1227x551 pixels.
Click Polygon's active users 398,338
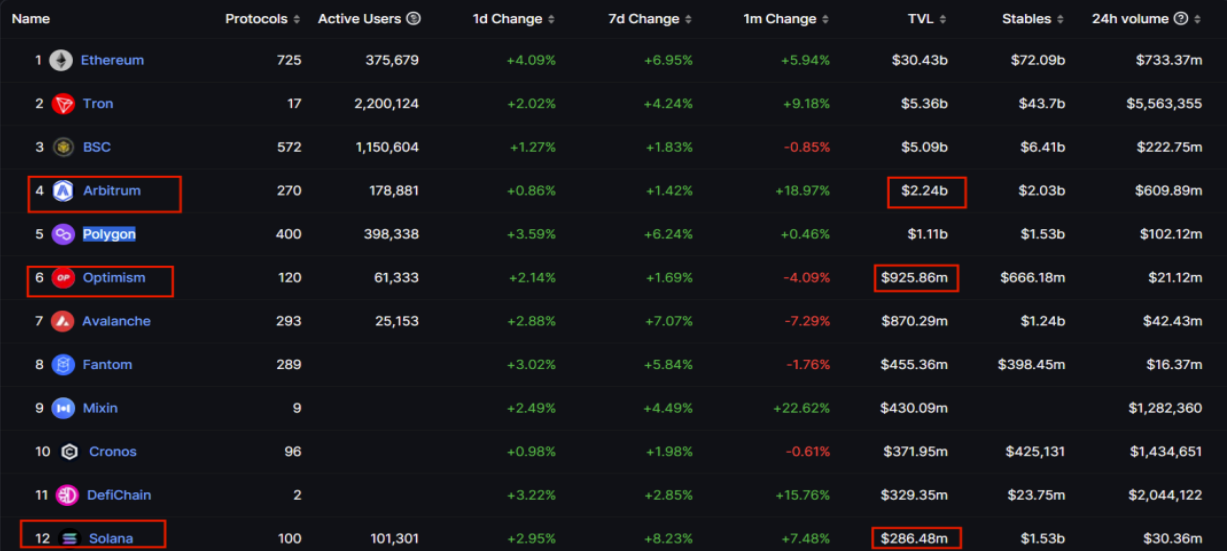click(390, 234)
